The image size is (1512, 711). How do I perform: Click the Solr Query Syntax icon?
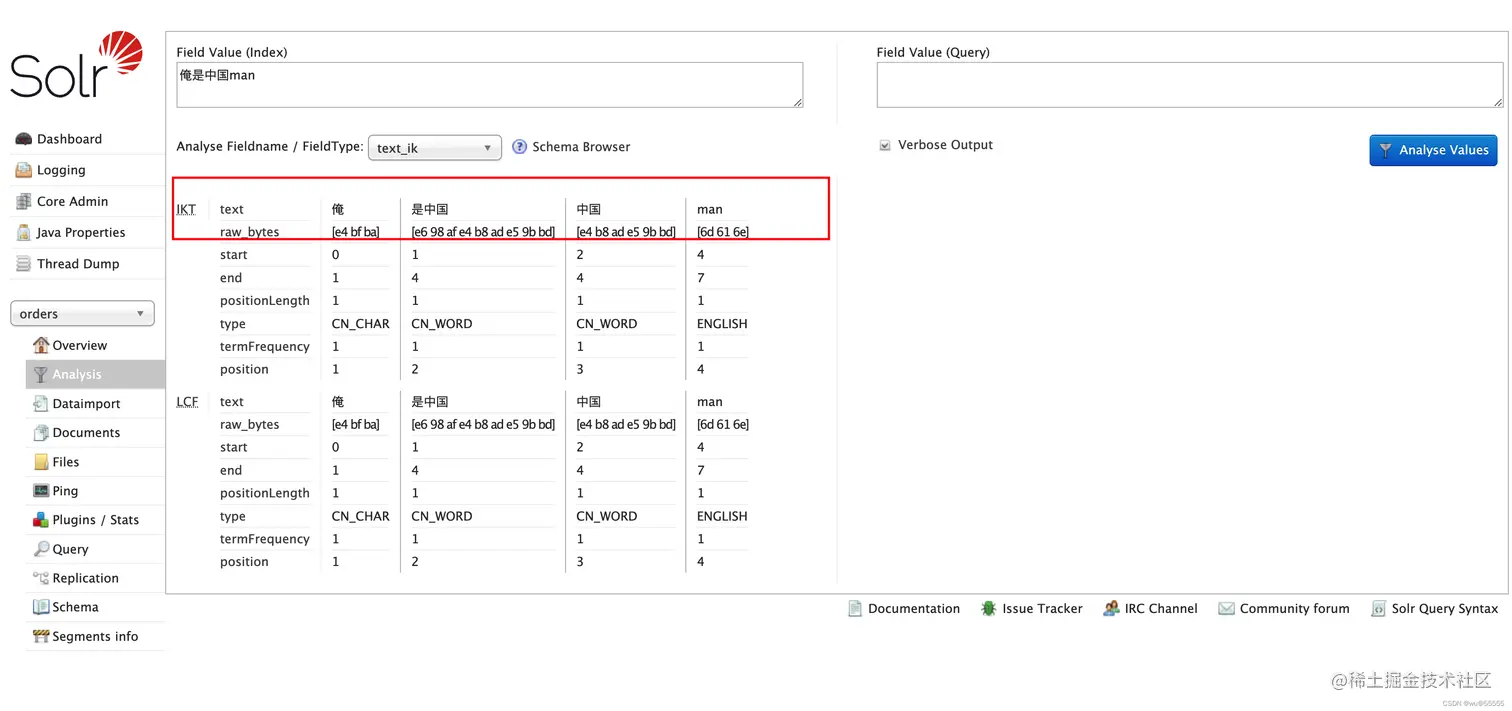[1378, 608]
